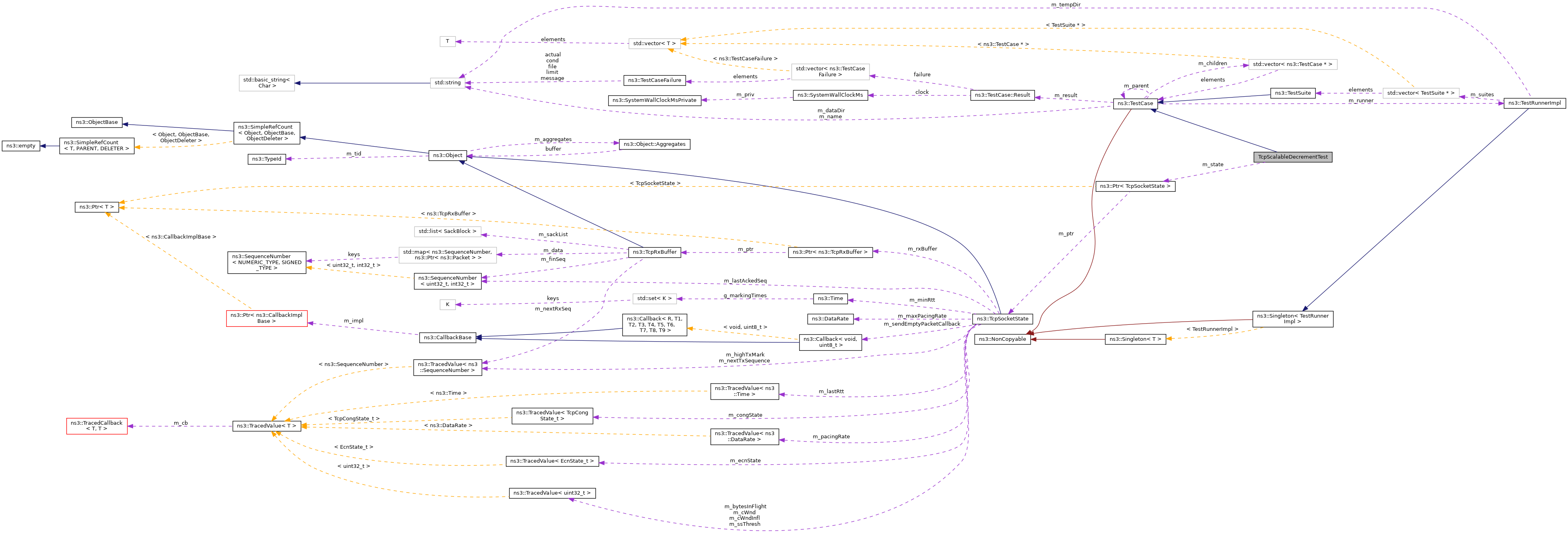This screenshot has height=533, width=1568.
Task: Click ns3::SequenceNumber< NUMERIC_TYPE, SIGNED_TYPE > node
Action: pos(267,262)
